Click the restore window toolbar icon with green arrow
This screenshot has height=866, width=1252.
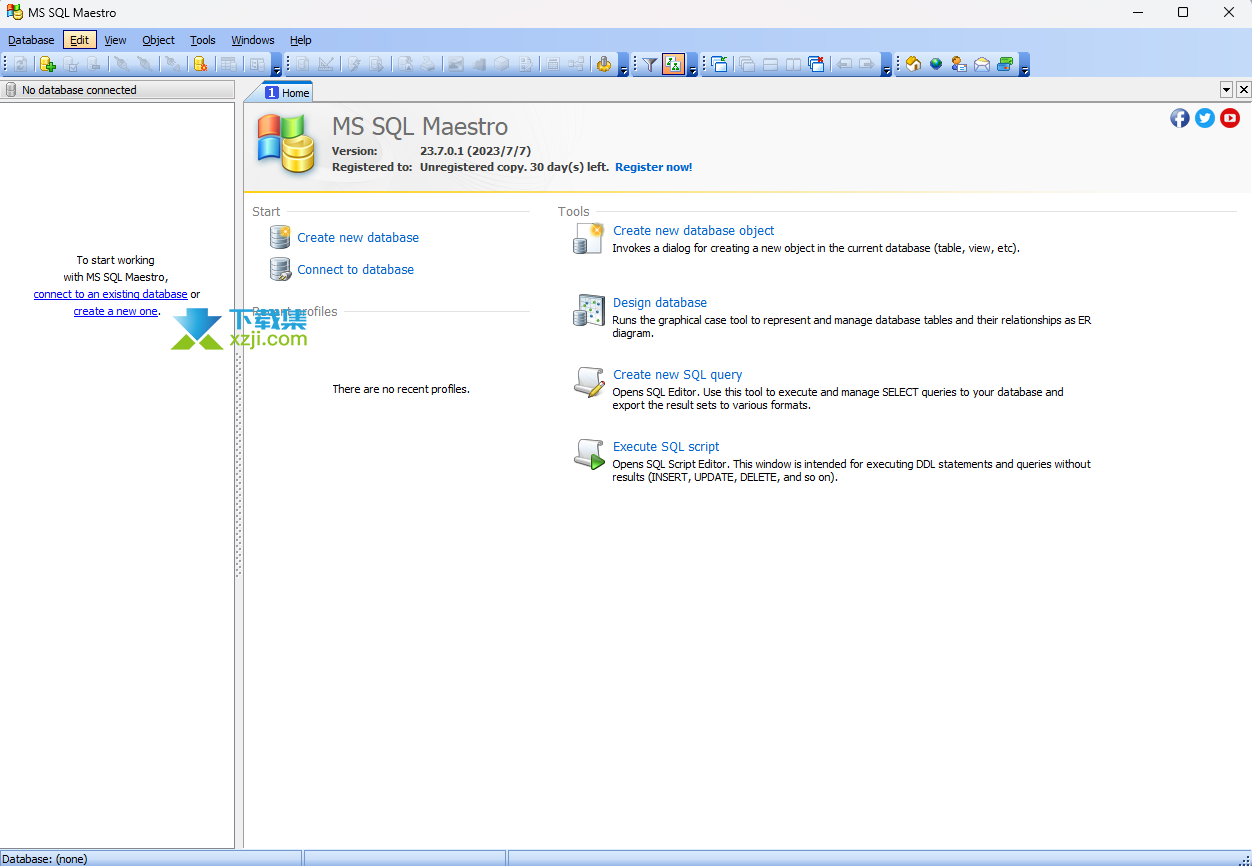(x=719, y=64)
